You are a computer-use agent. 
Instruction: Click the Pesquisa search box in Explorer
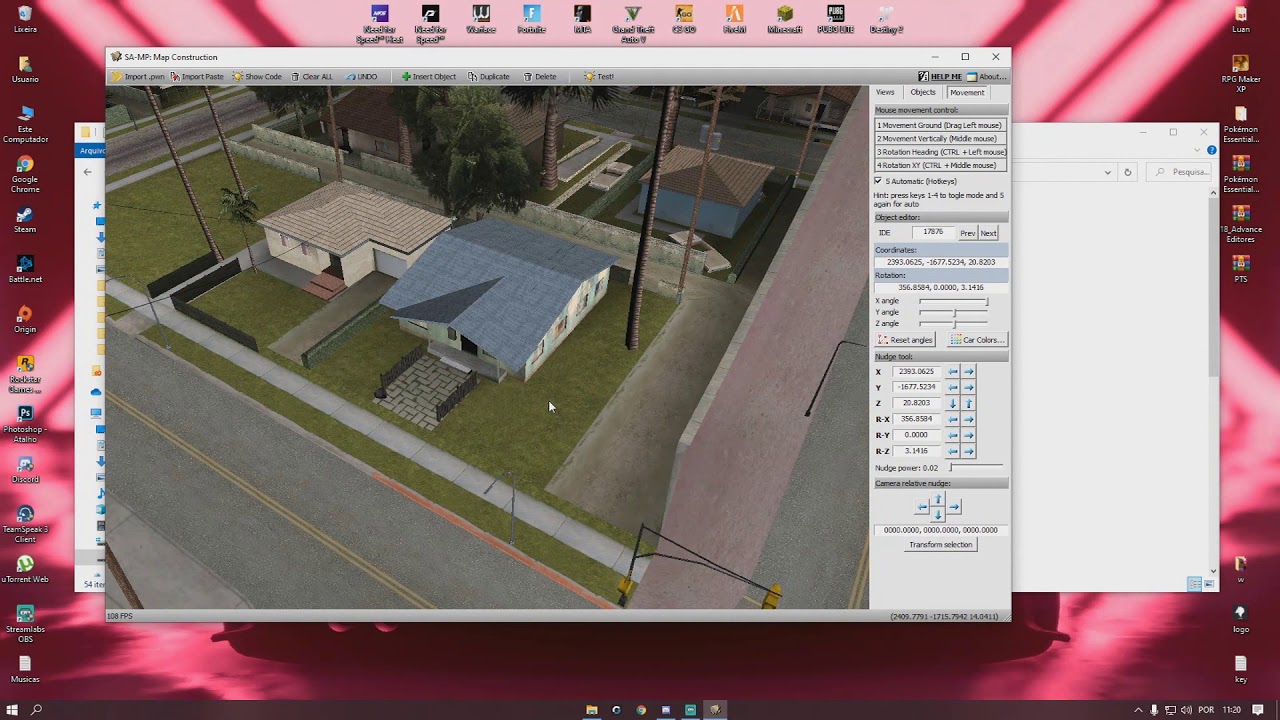click(1179, 172)
